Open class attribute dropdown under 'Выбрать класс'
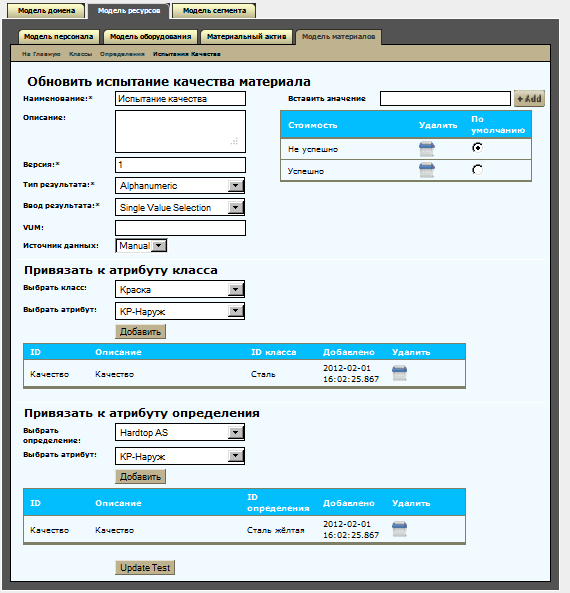The image size is (570, 593). [180, 311]
